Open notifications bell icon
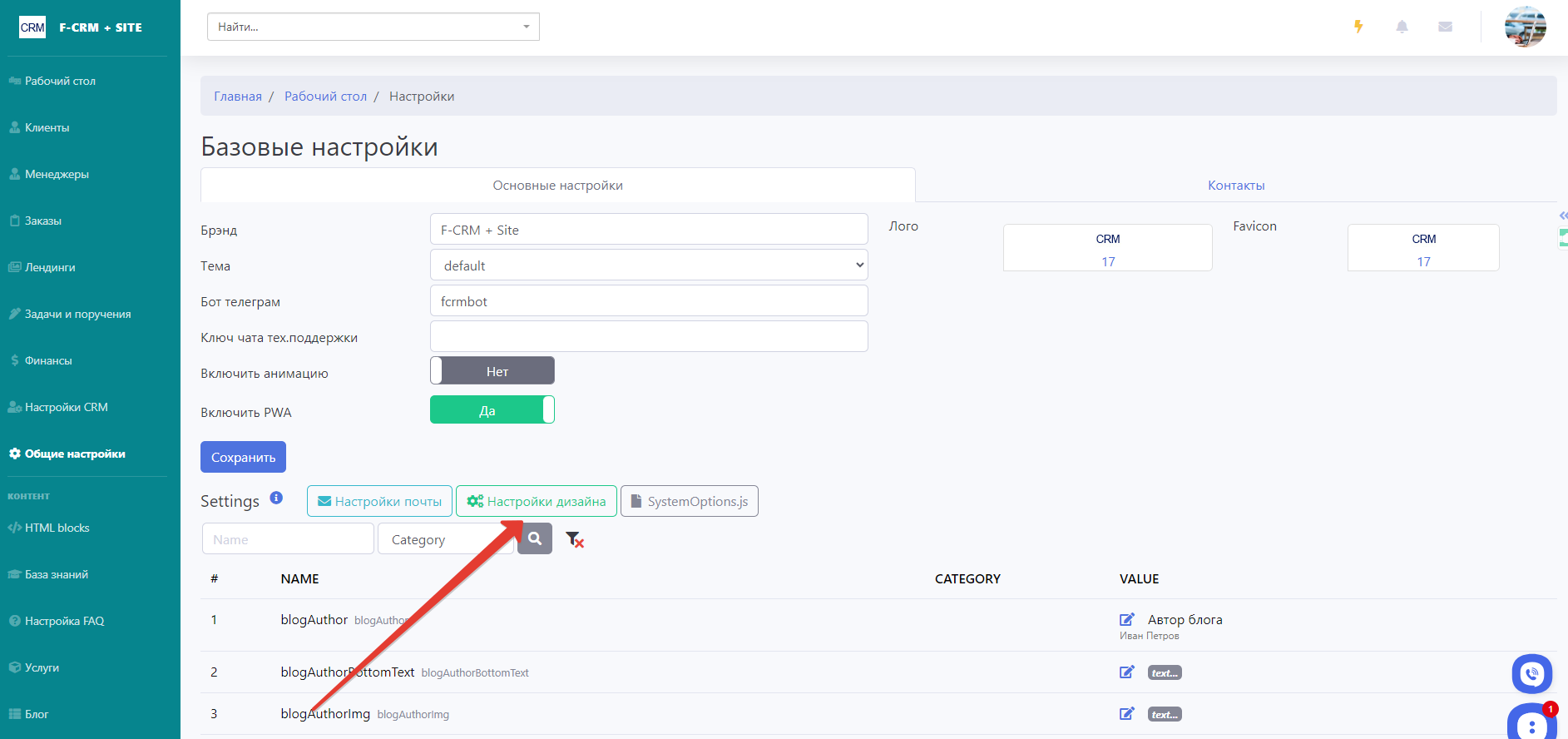 coord(1402,27)
